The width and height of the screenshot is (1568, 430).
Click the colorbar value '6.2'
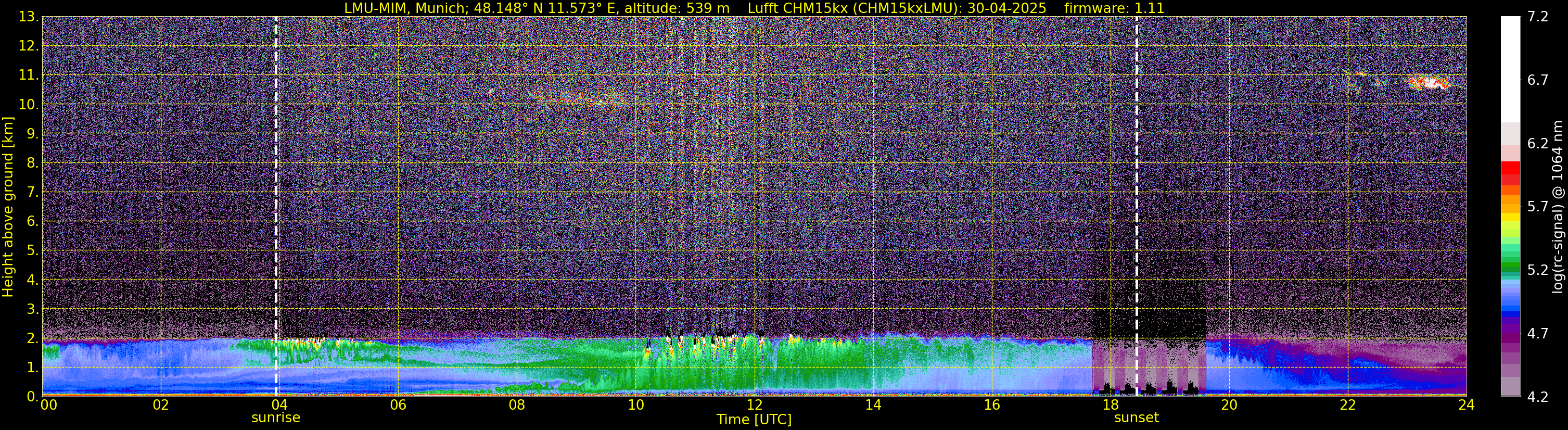tap(1538, 144)
